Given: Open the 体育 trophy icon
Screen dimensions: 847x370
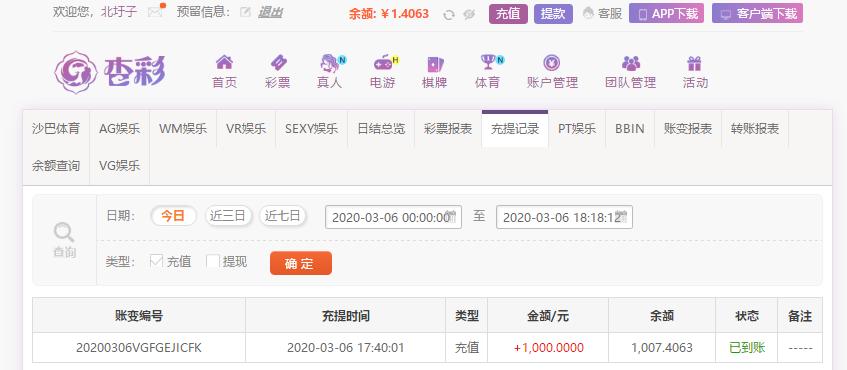Looking at the screenshot, I should pyautogui.click(x=488, y=63).
